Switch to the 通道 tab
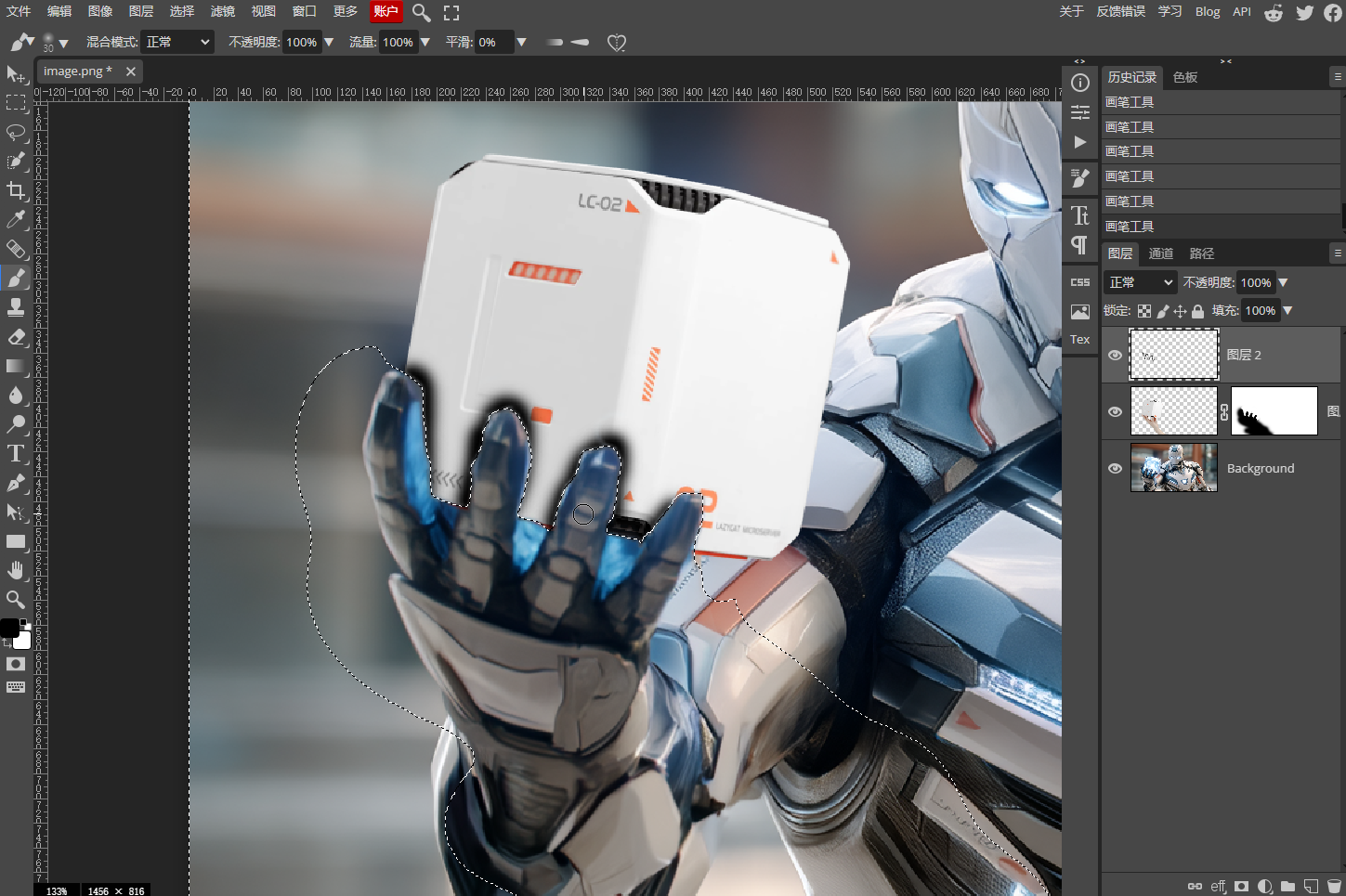 pyautogui.click(x=1161, y=253)
